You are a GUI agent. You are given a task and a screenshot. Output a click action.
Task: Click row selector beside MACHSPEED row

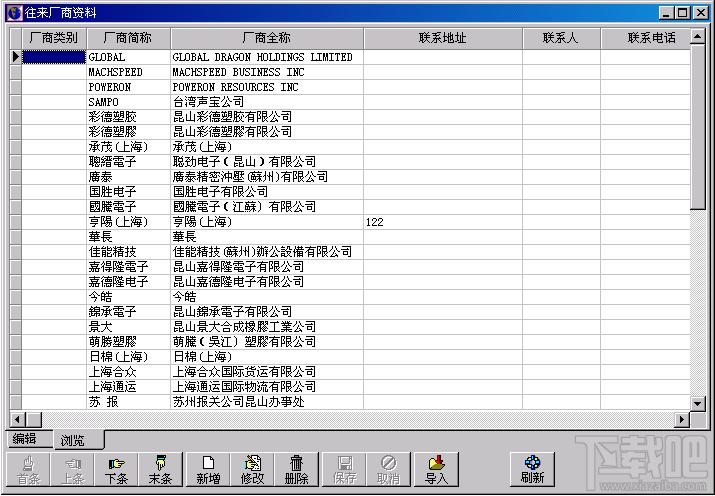[16, 72]
